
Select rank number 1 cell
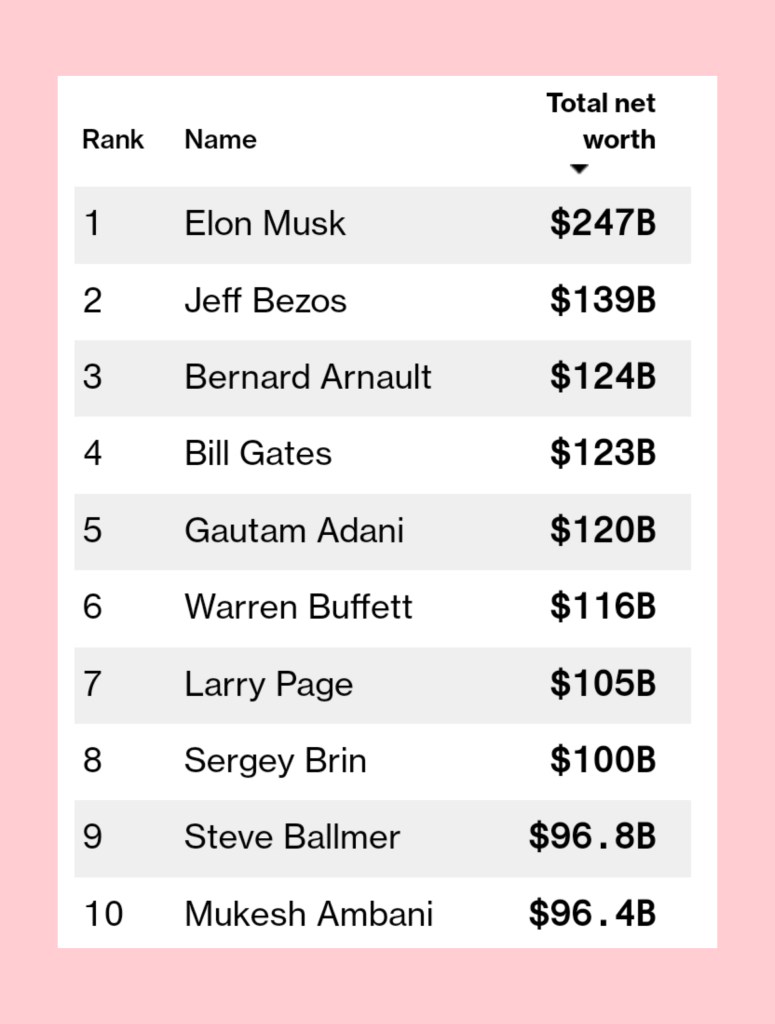(x=92, y=224)
